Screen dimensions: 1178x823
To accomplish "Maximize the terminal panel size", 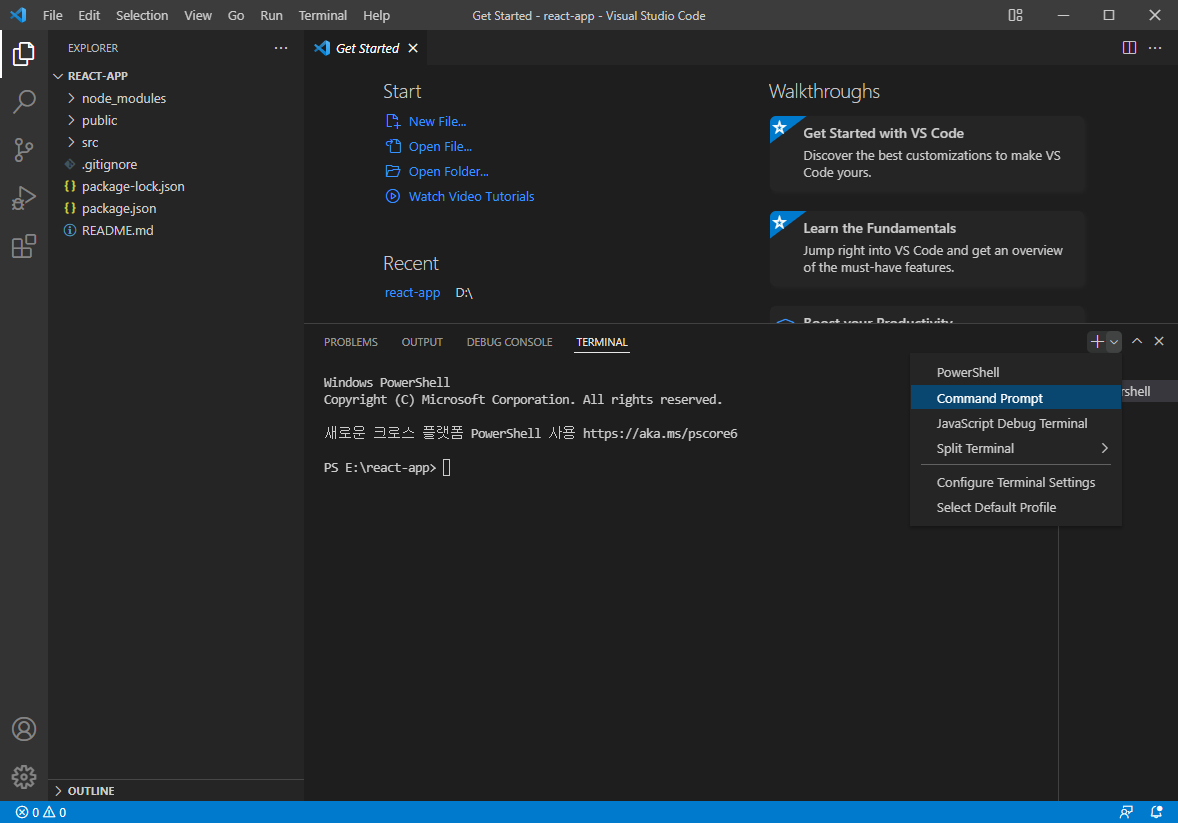I will 1137,341.
